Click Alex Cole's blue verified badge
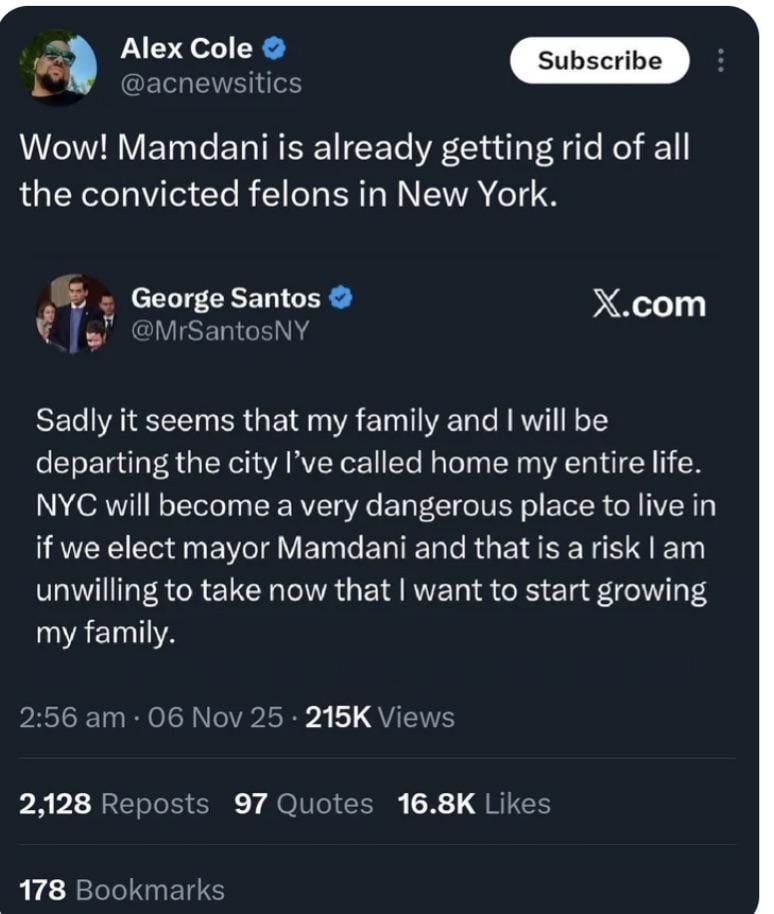The image size is (774, 914). pyautogui.click(x=276, y=47)
